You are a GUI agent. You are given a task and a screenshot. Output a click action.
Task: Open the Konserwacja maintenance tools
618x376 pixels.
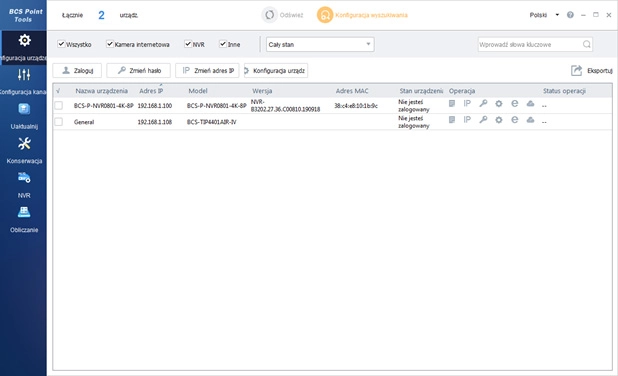coord(24,143)
